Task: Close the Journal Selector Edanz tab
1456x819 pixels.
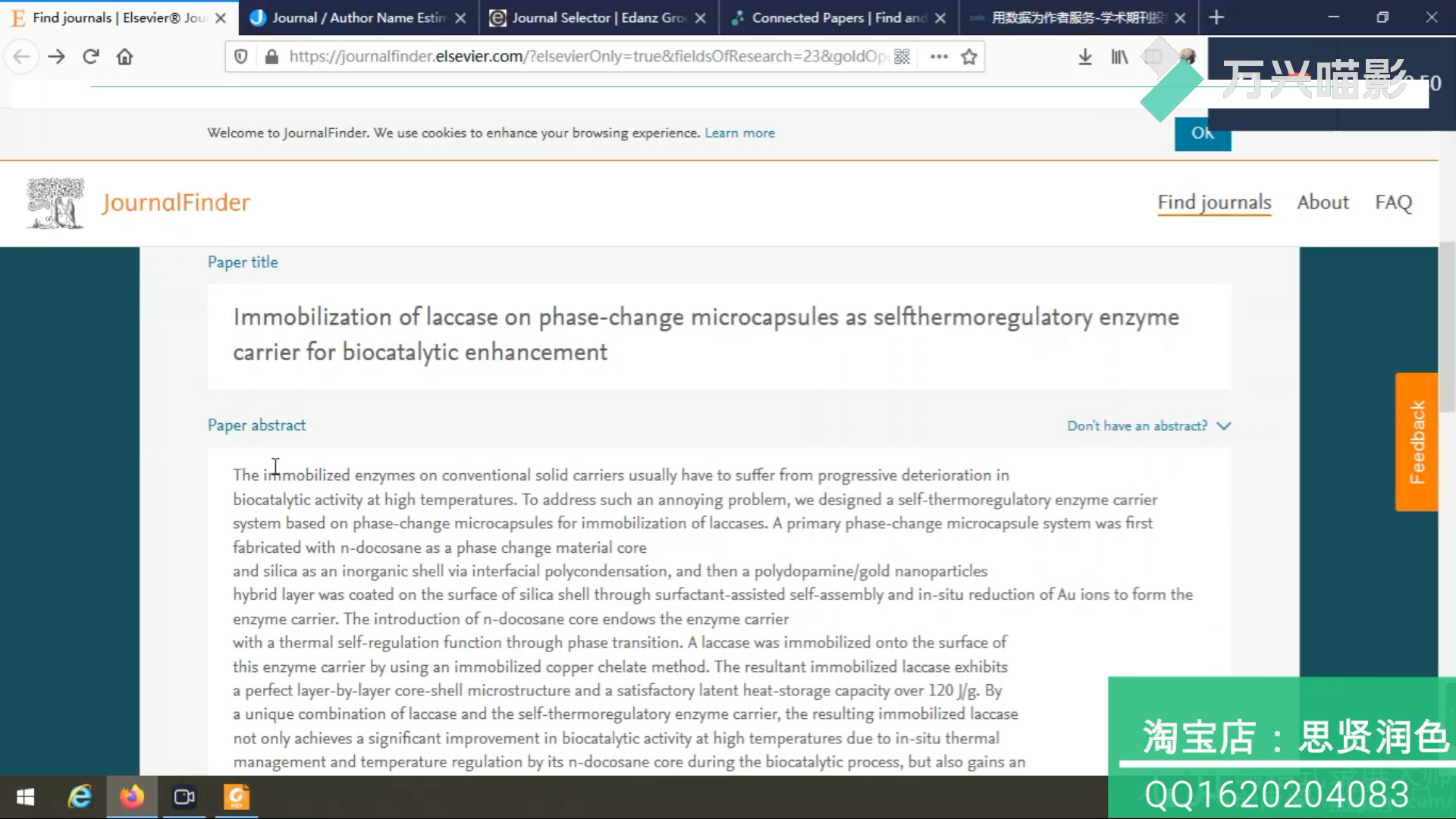Action: point(701,18)
